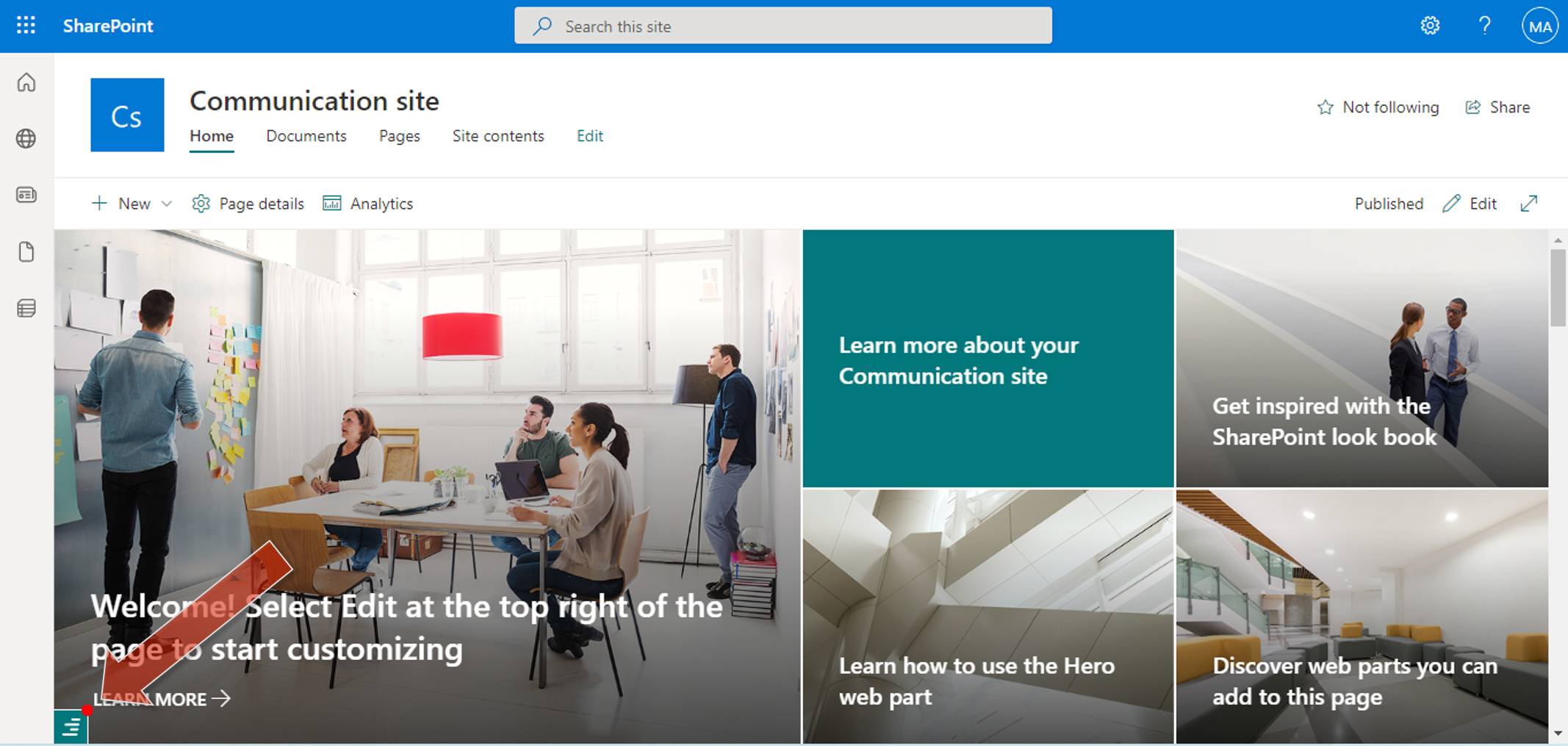This screenshot has height=746, width=1568.
Task: Open the MA account profile avatar
Action: click(x=1539, y=26)
